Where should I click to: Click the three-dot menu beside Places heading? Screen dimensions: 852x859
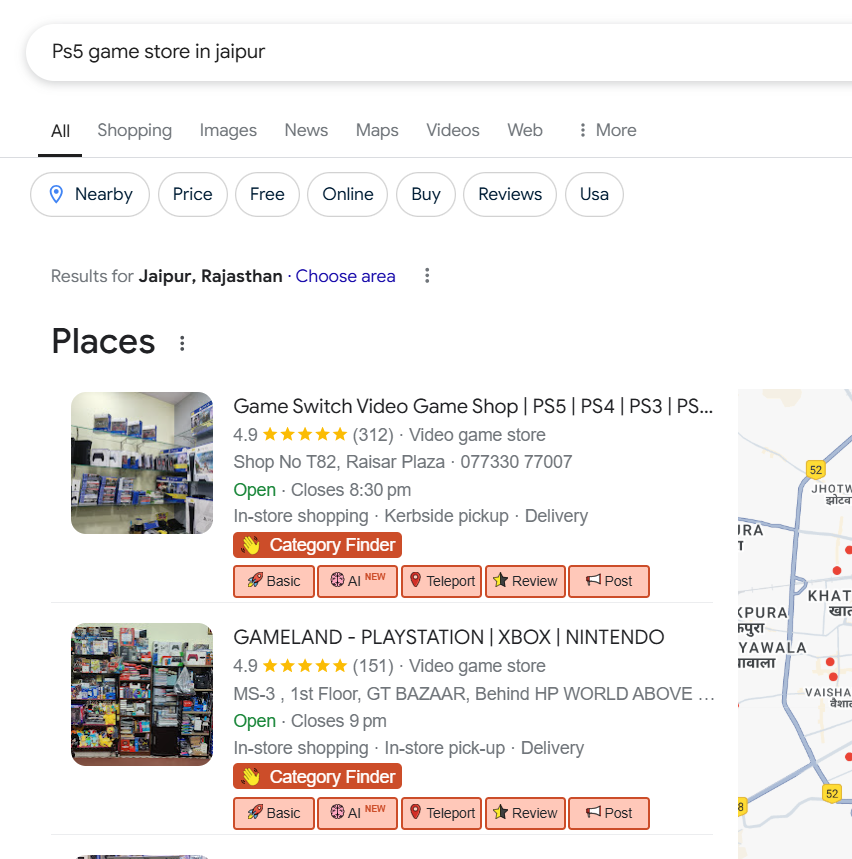(182, 344)
